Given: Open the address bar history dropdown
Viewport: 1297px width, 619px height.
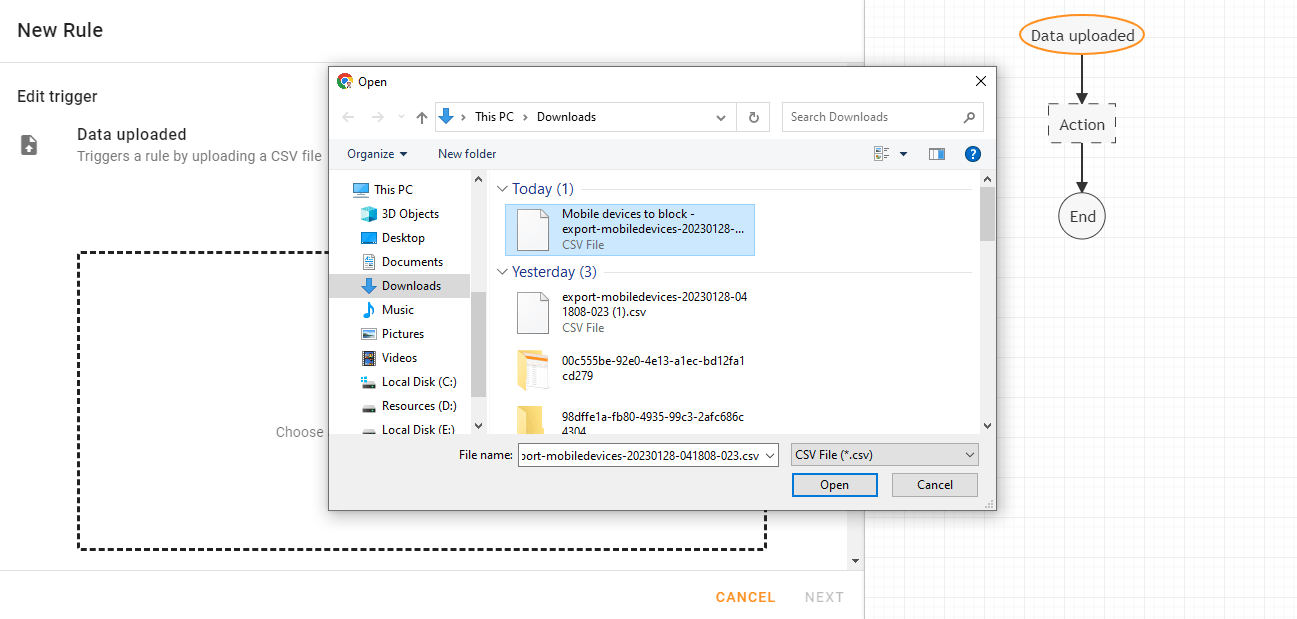Looking at the screenshot, I should (721, 117).
